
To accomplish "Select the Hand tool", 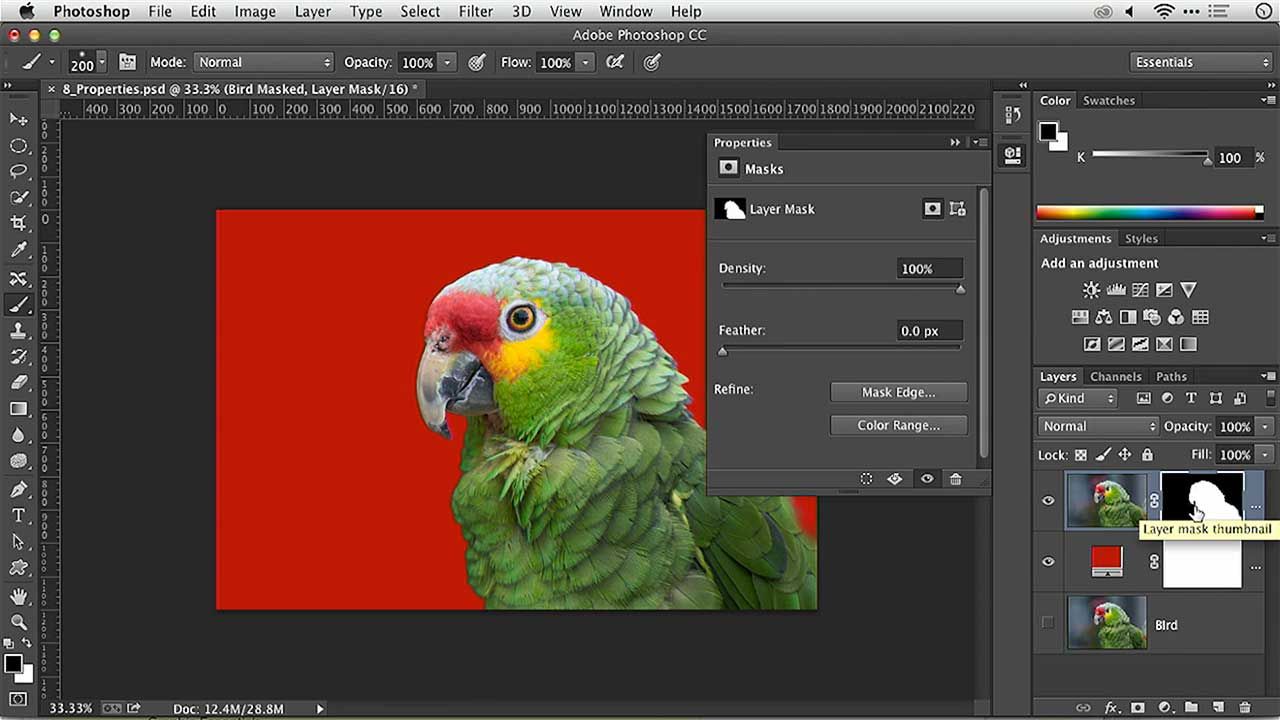I will tap(19, 595).
